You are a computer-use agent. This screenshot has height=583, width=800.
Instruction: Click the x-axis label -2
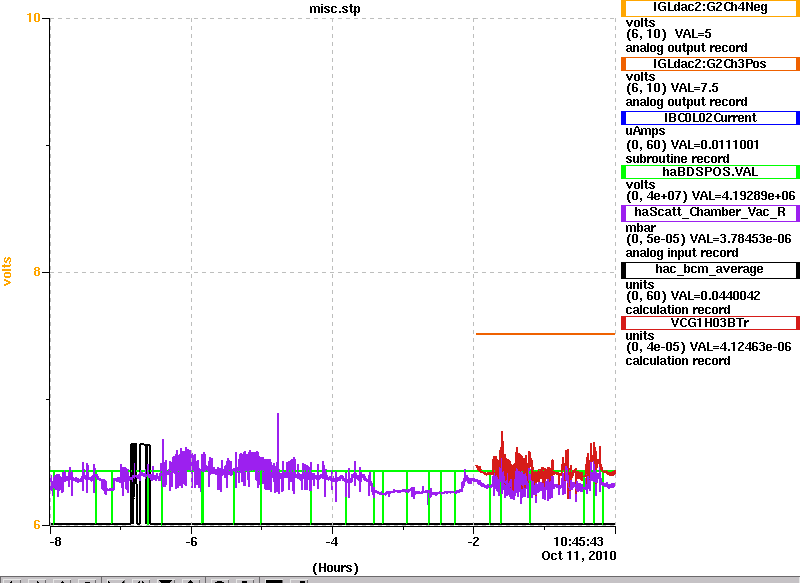[x=473, y=542]
